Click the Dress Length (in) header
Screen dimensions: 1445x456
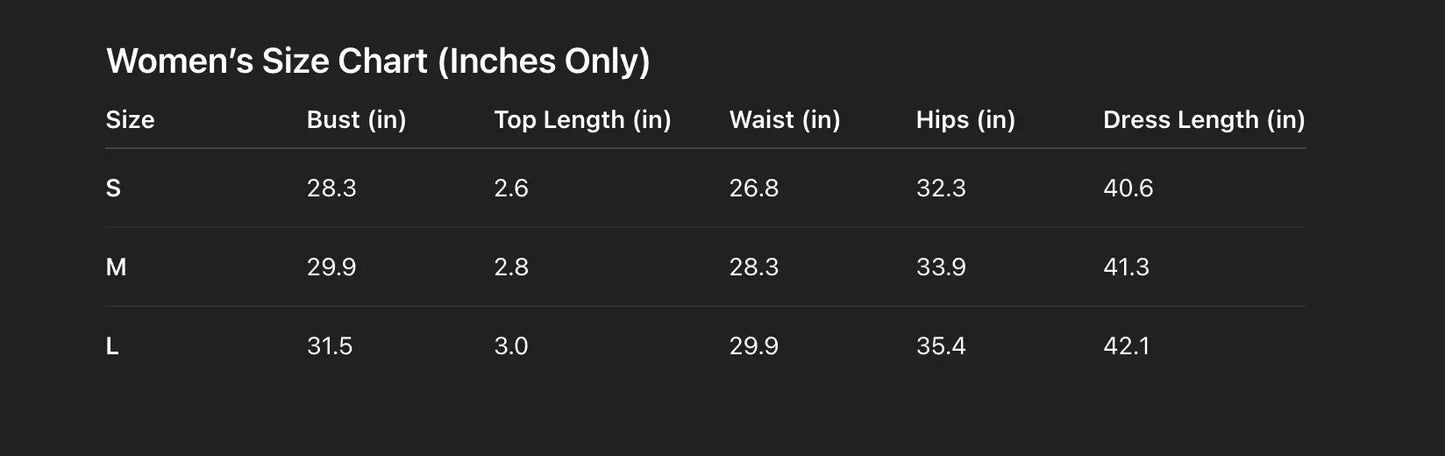[x=1203, y=120]
